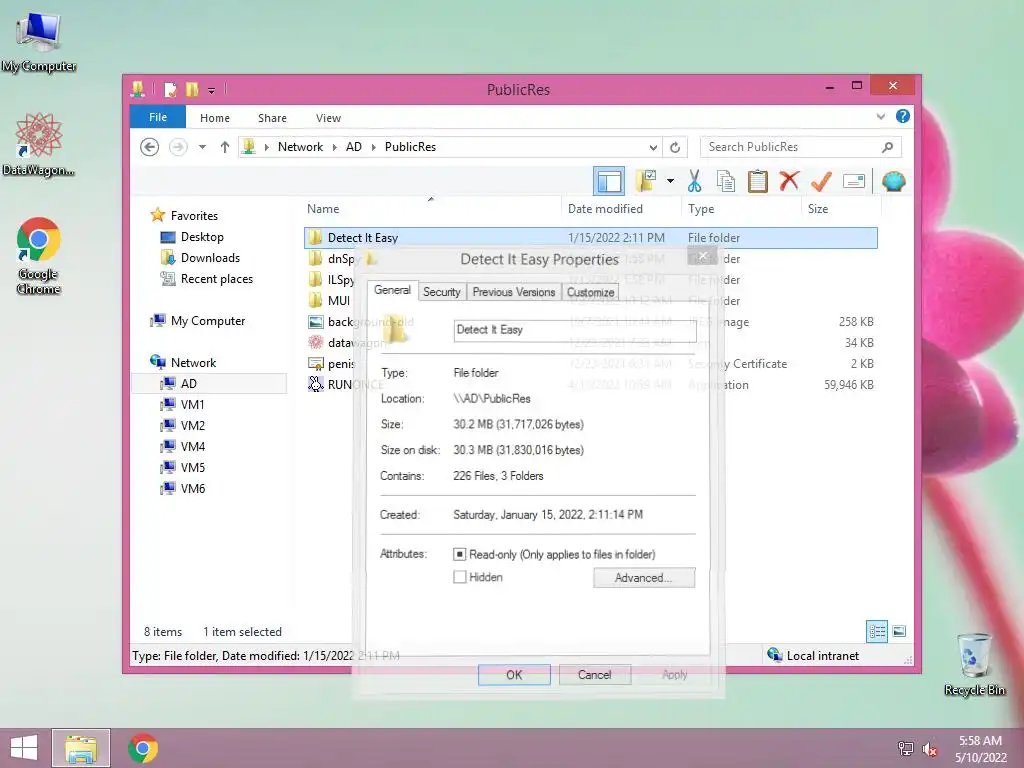1024x768 pixels.
Task: Click the Copy toolbar icon
Action: click(726, 182)
